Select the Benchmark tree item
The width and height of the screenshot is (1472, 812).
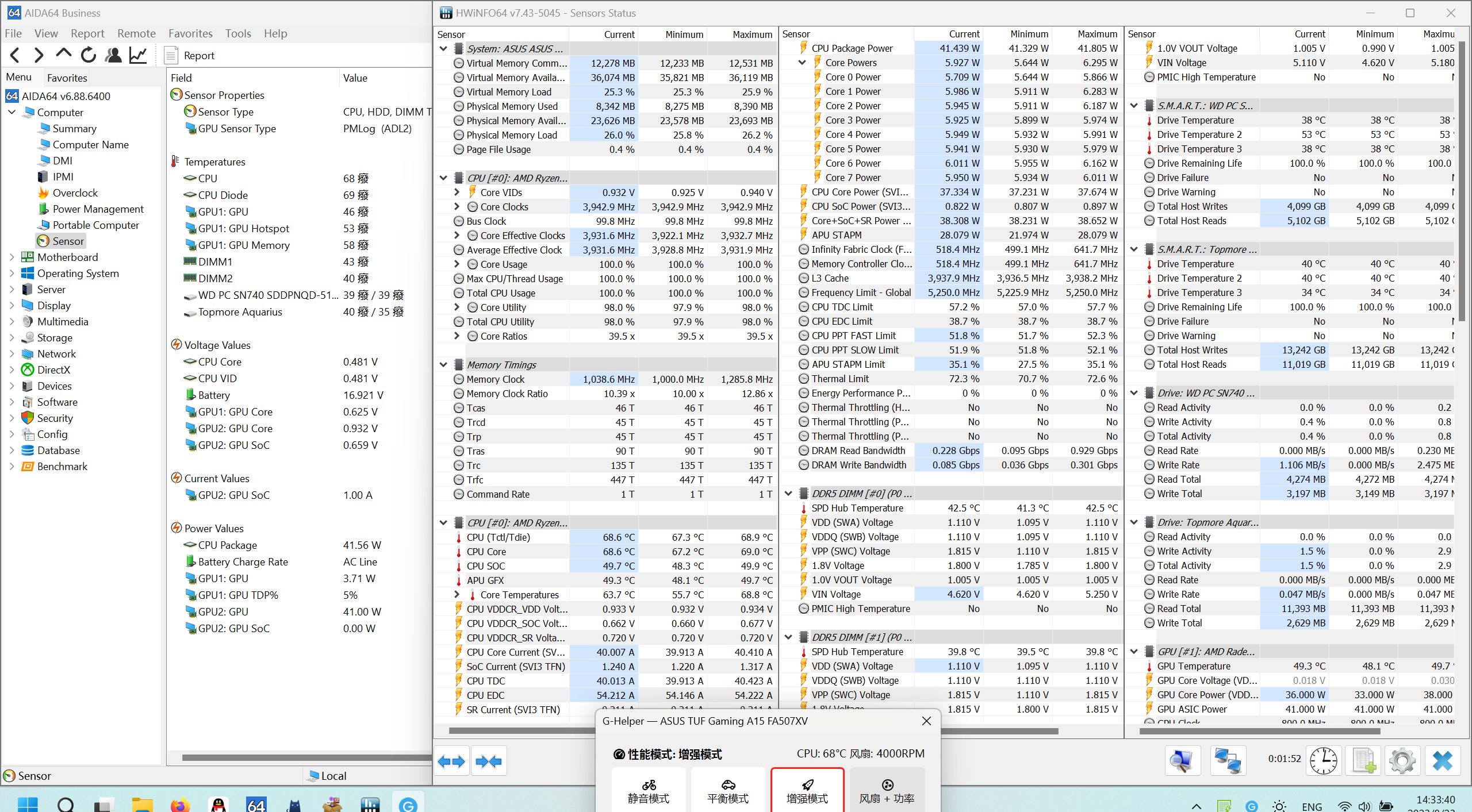[x=62, y=466]
